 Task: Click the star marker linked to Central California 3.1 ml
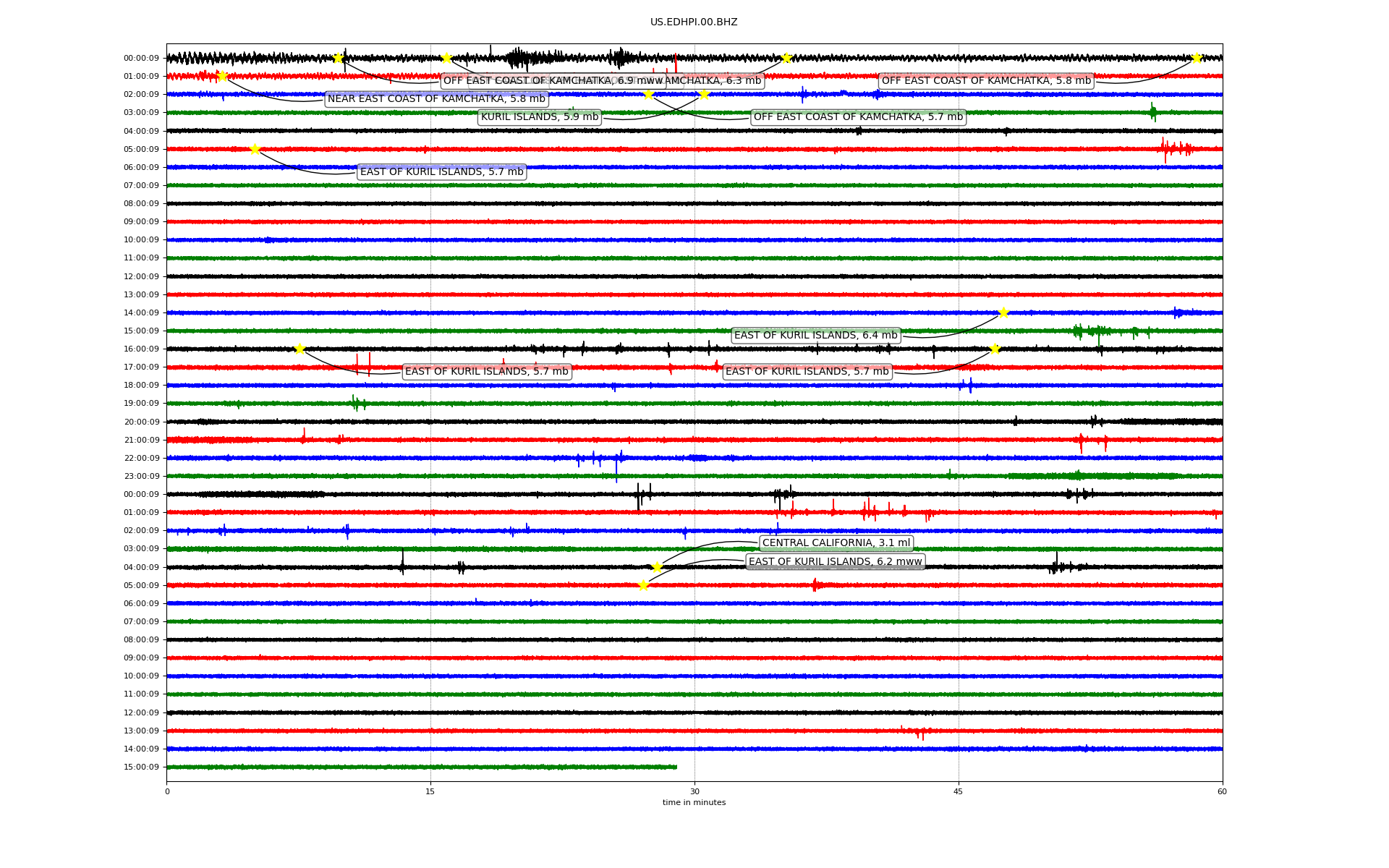click(657, 567)
